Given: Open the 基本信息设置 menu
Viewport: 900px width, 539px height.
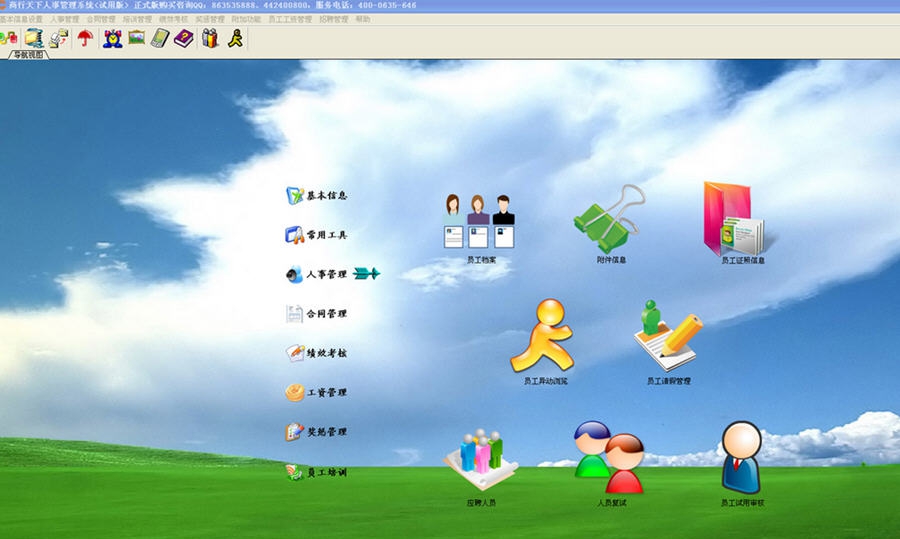Looking at the screenshot, I should [21, 19].
